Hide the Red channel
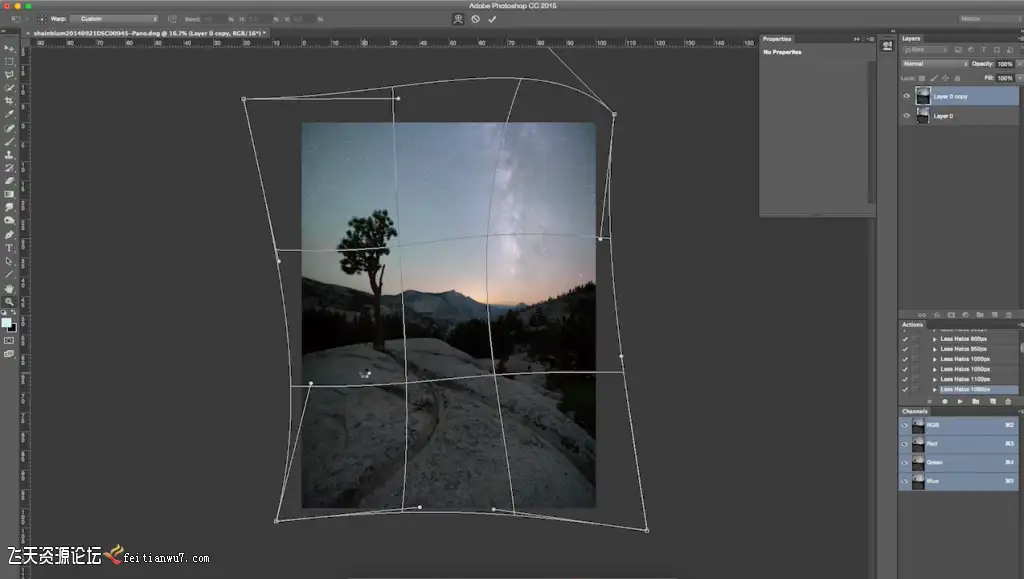Screen dimensions: 1024x579 coord(904,444)
